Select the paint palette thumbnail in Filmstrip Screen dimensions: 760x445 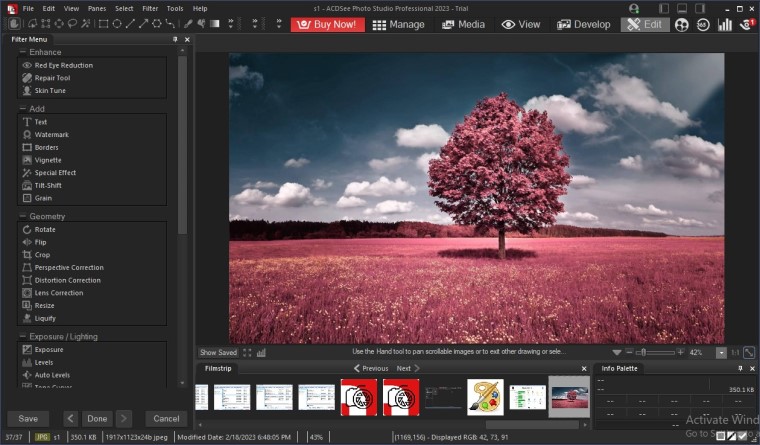click(485, 397)
